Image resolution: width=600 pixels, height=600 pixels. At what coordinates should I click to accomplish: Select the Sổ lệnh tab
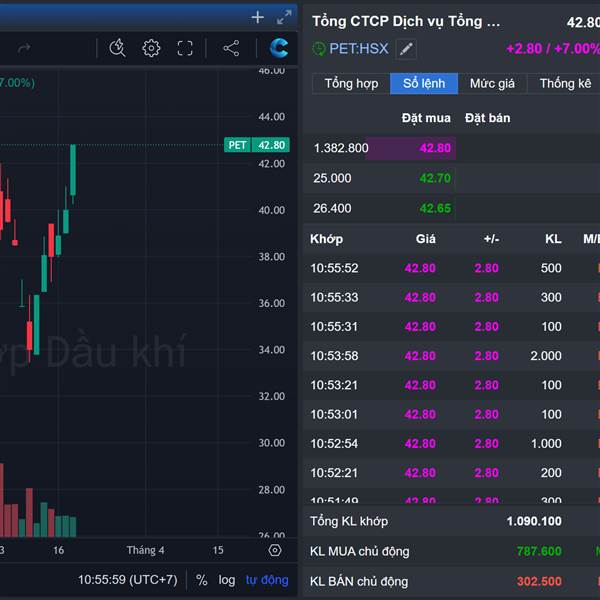(424, 84)
